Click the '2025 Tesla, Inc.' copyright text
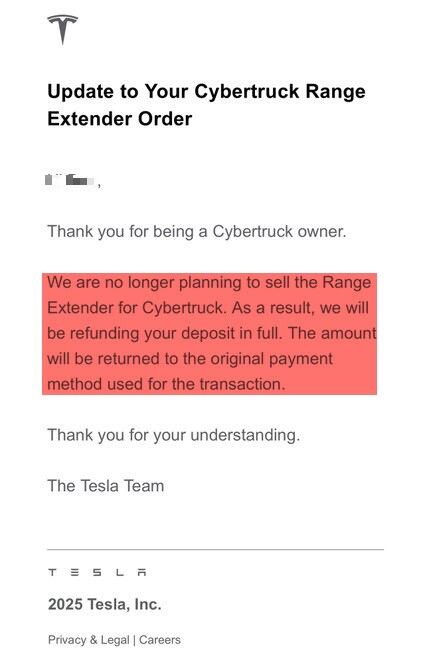Screen dimensions: 431x657 (x=105, y=604)
